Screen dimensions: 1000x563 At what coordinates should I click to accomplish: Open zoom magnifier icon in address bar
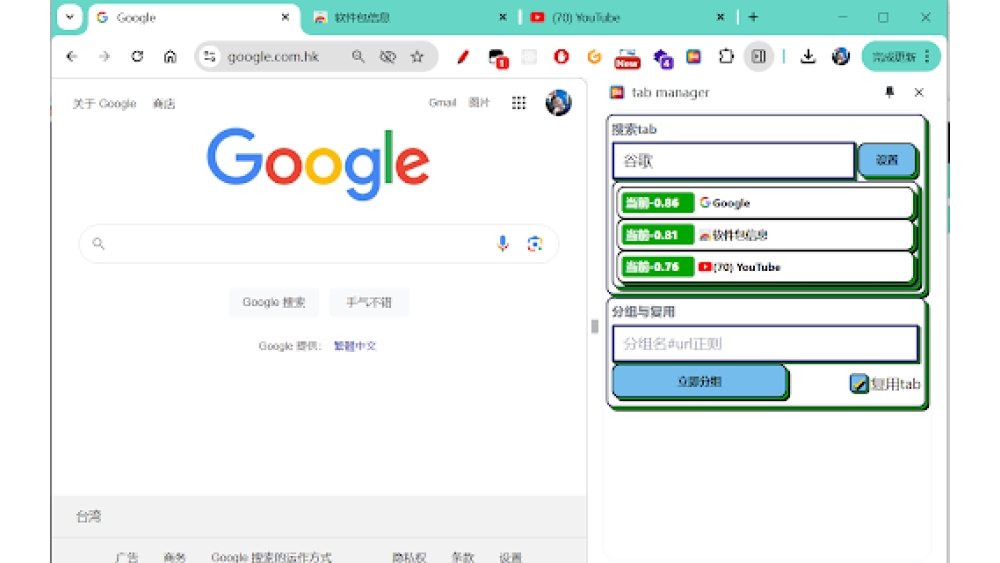358,57
